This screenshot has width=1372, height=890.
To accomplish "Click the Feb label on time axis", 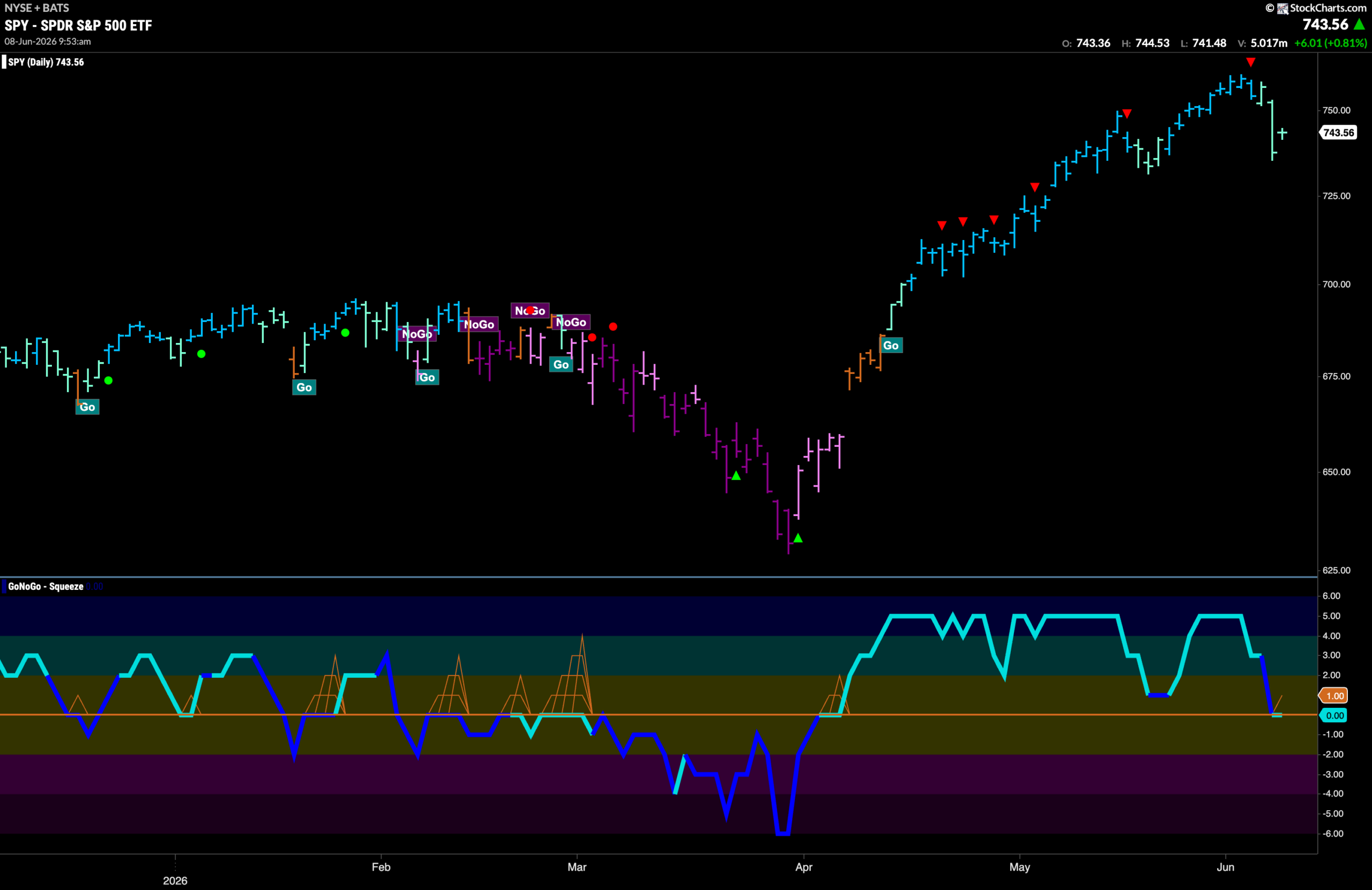I will click(x=381, y=867).
